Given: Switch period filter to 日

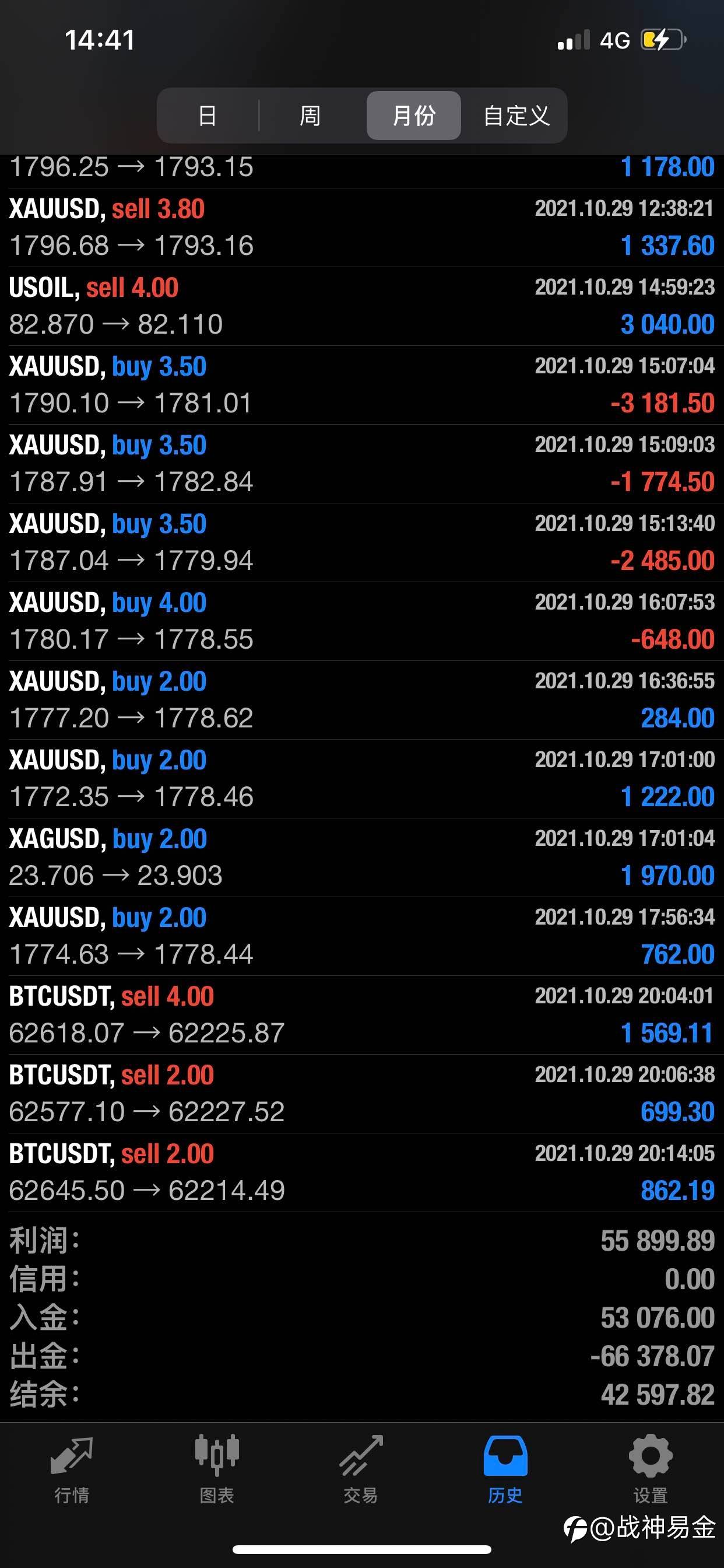Looking at the screenshot, I should [x=208, y=116].
